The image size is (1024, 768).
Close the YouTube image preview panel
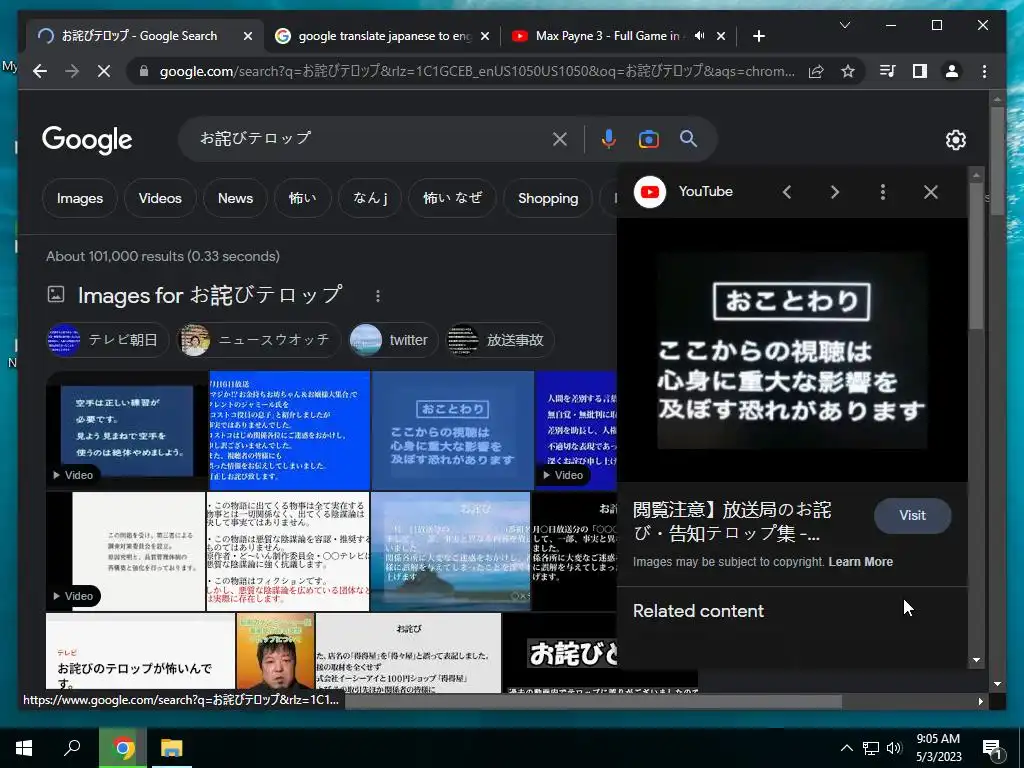931,191
